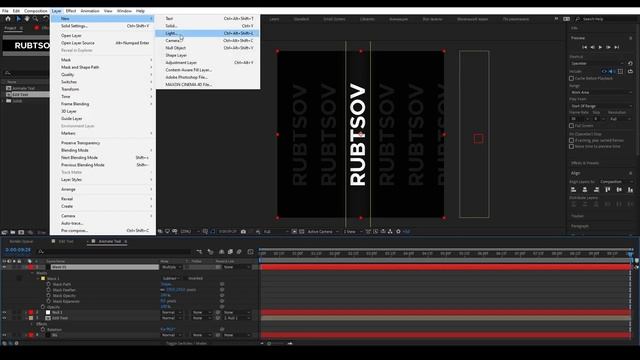Align layers to left edge
Image resolution: width=640 pixels, height=360 pixels.
click(573, 190)
